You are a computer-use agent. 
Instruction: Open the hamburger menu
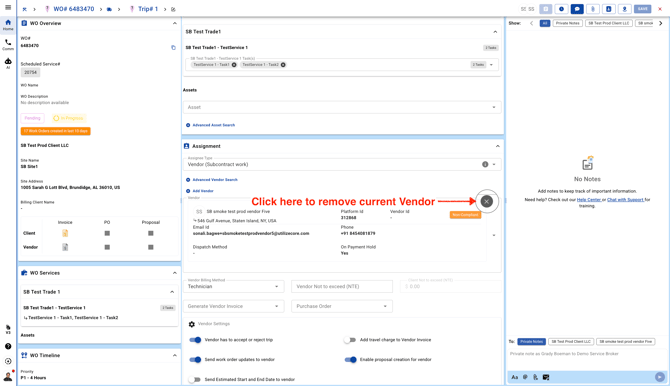pyautogui.click(x=8, y=7)
